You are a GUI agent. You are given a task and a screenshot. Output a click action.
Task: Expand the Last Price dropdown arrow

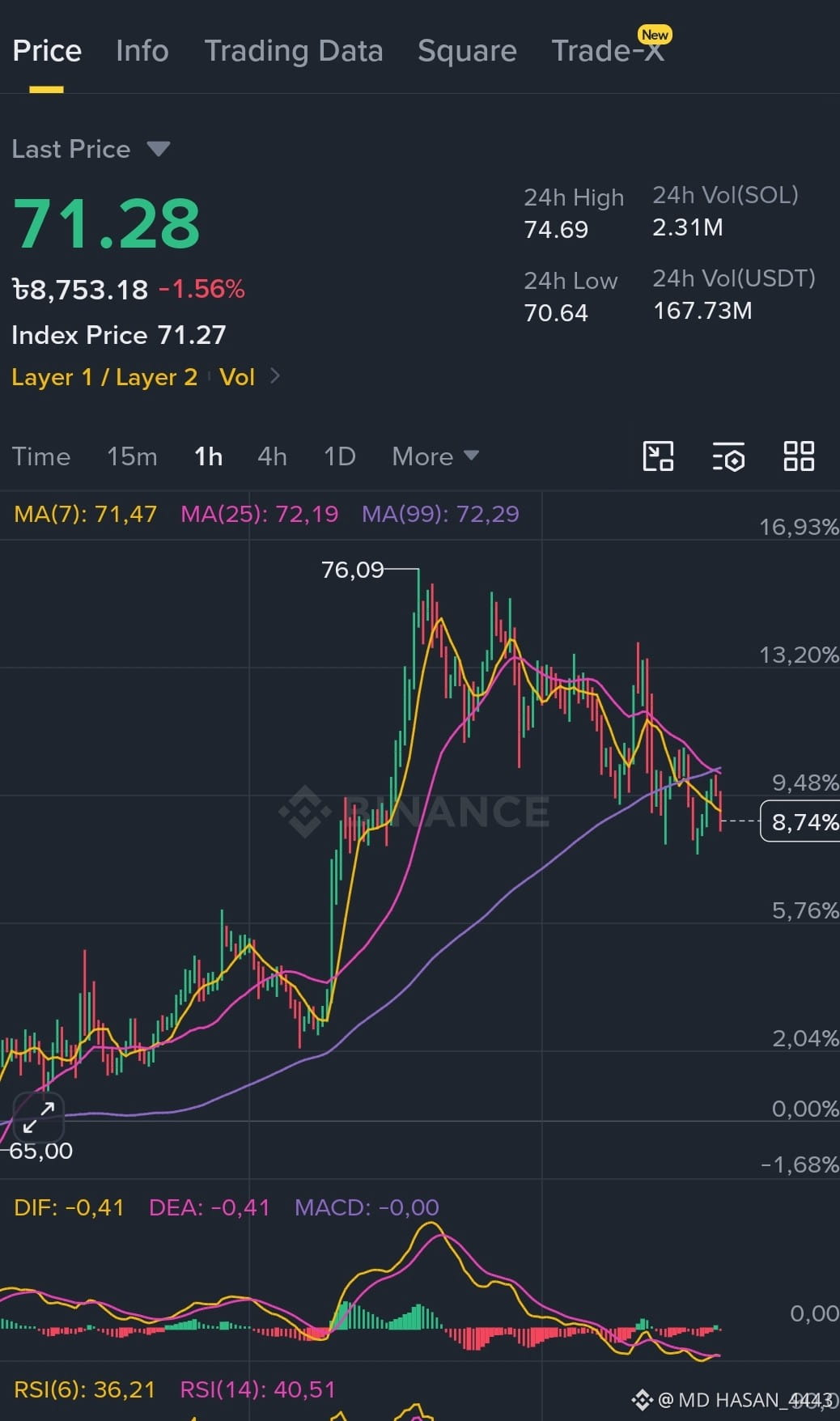click(159, 149)
